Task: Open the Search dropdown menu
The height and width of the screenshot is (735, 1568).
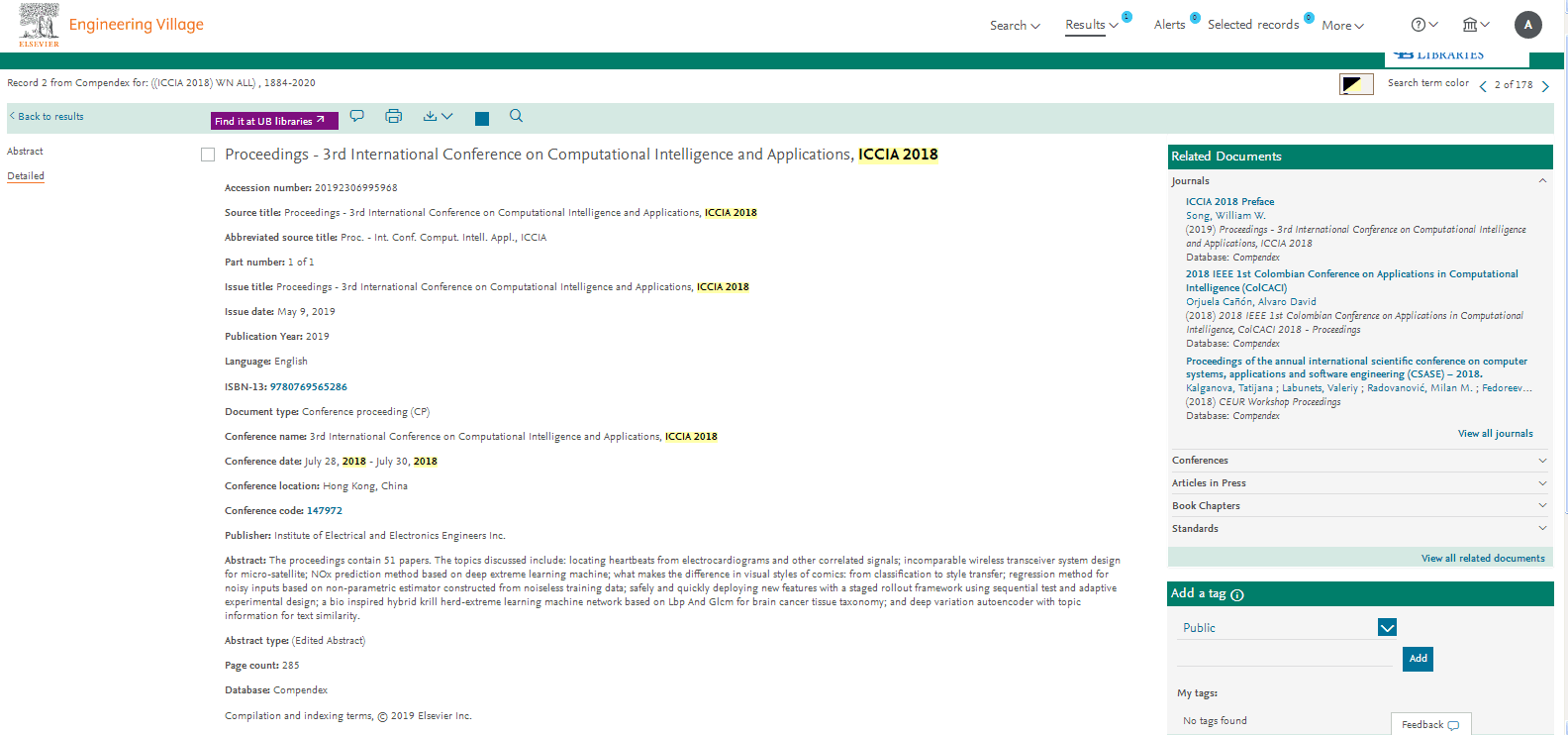Action: pos(1015,26)
